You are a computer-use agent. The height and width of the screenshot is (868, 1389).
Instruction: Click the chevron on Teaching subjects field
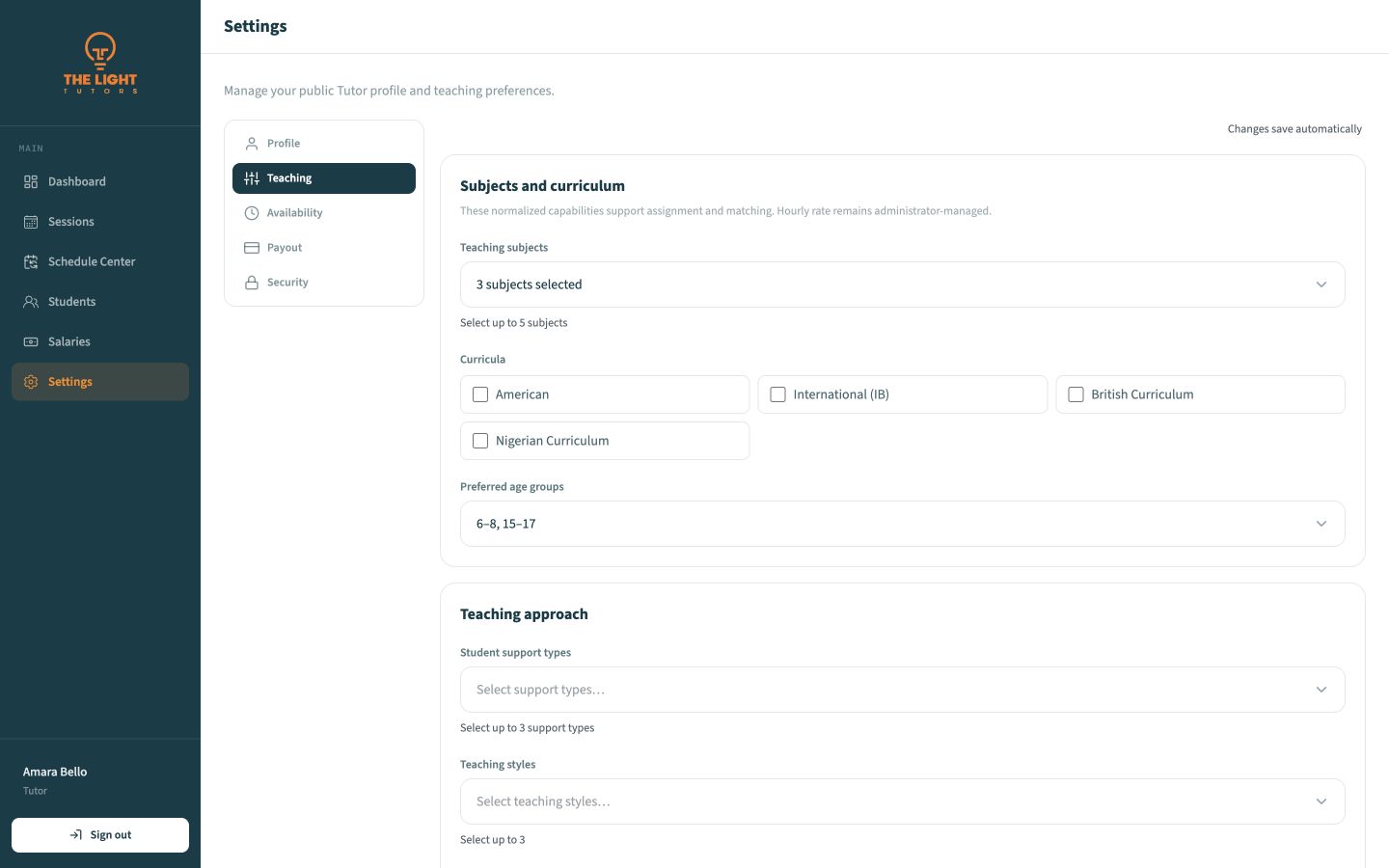pyautogui.click(x=1321, y=285)
